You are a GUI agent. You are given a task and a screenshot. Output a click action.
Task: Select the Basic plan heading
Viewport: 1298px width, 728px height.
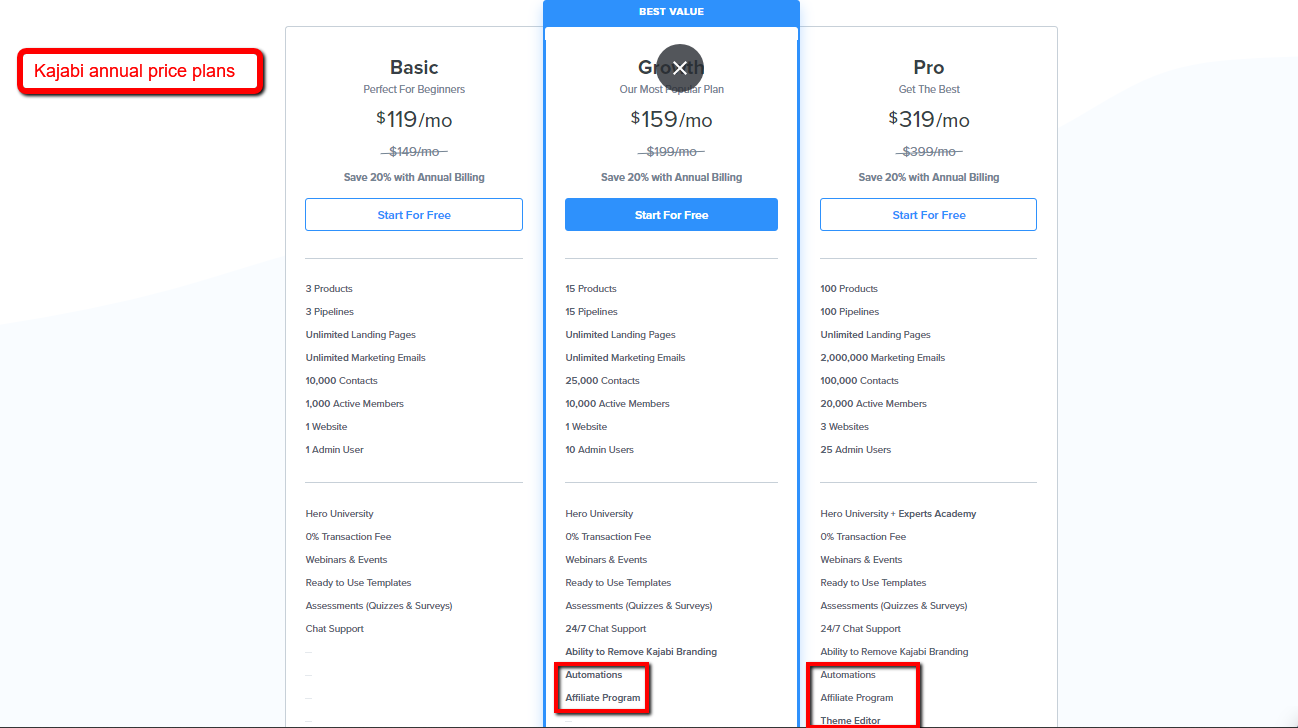[414, 67]
